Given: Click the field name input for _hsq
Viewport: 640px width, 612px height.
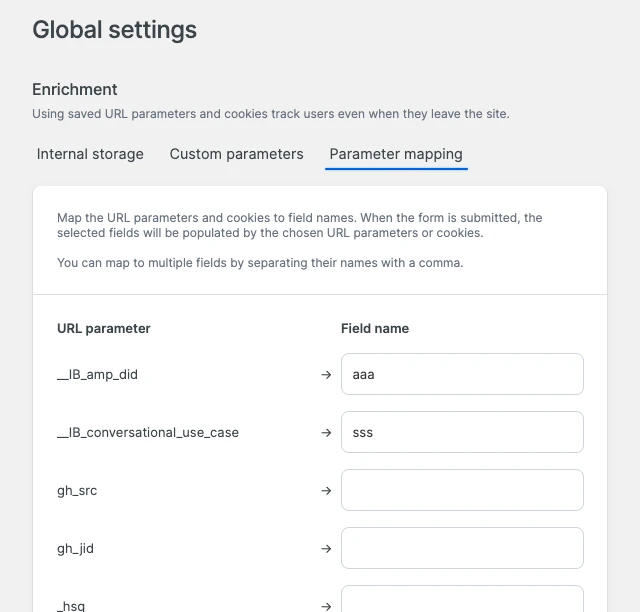Looking at the screenshot, I should point(462,600).
